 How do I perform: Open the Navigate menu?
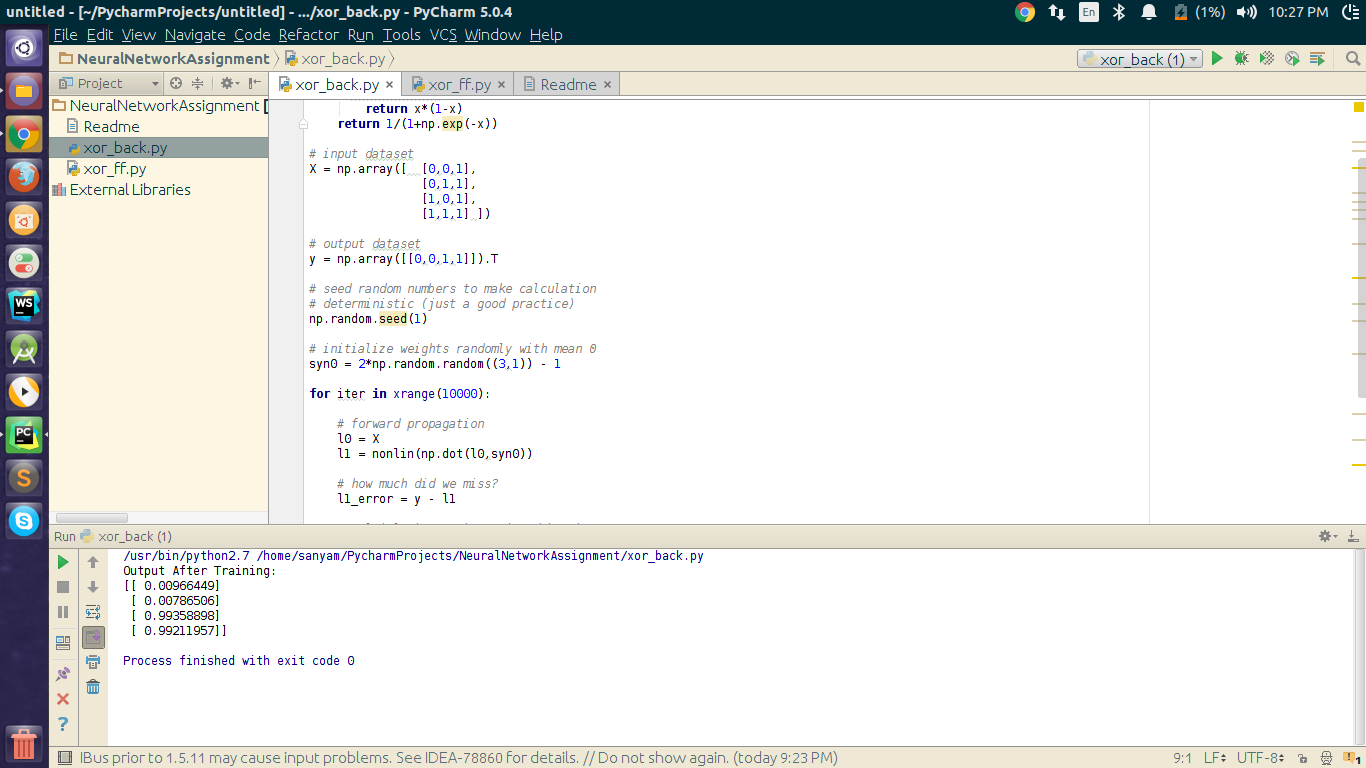(x=195, y=34)
